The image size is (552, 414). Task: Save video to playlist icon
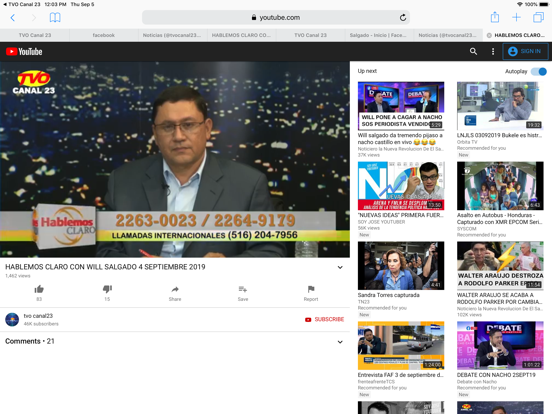pyautogui.click(x=243, y=289)
